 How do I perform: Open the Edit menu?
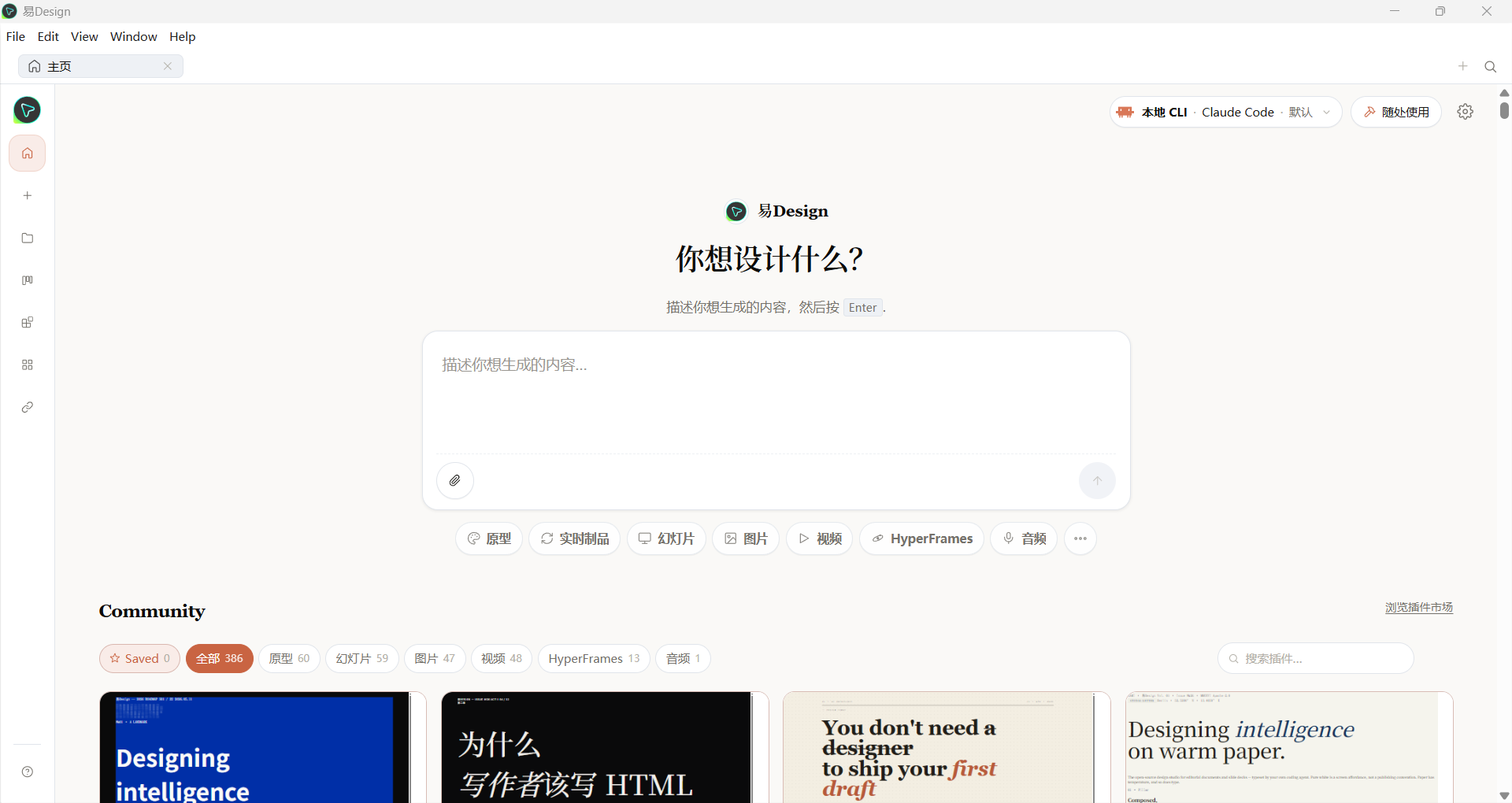click(48, 36)
